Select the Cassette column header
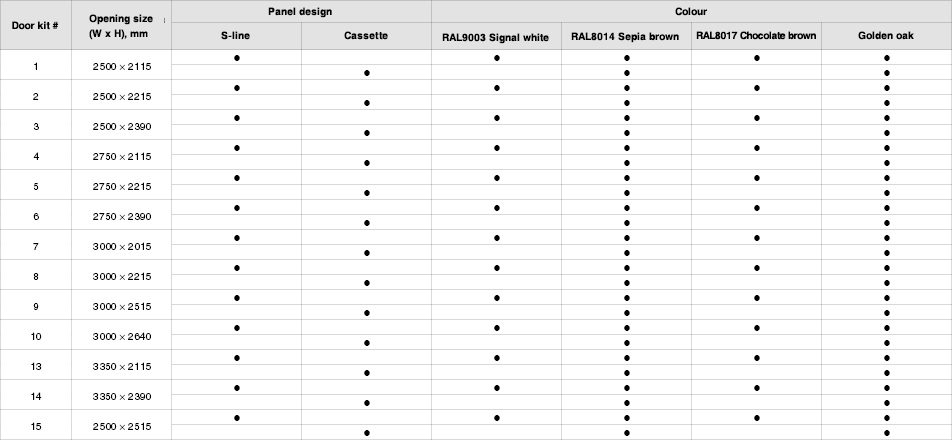Screen dimensions: 952x440 point(366,36)
